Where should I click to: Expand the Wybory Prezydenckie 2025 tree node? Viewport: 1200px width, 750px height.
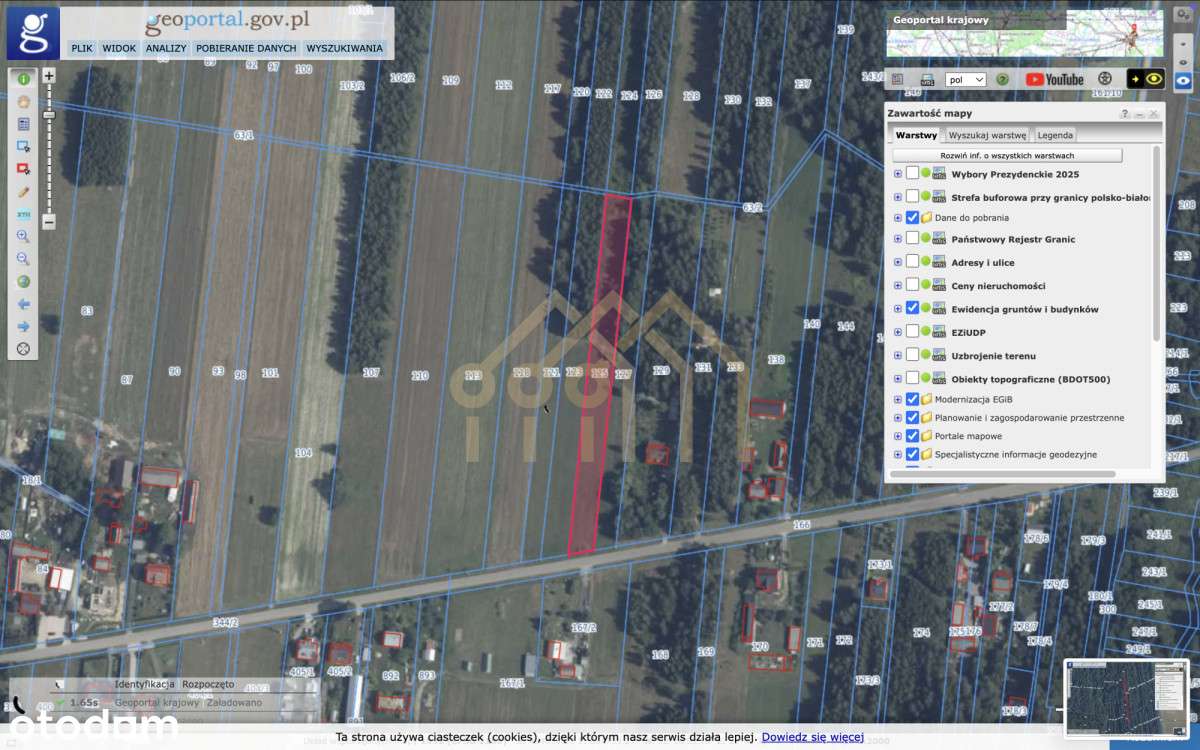point(897,174)
